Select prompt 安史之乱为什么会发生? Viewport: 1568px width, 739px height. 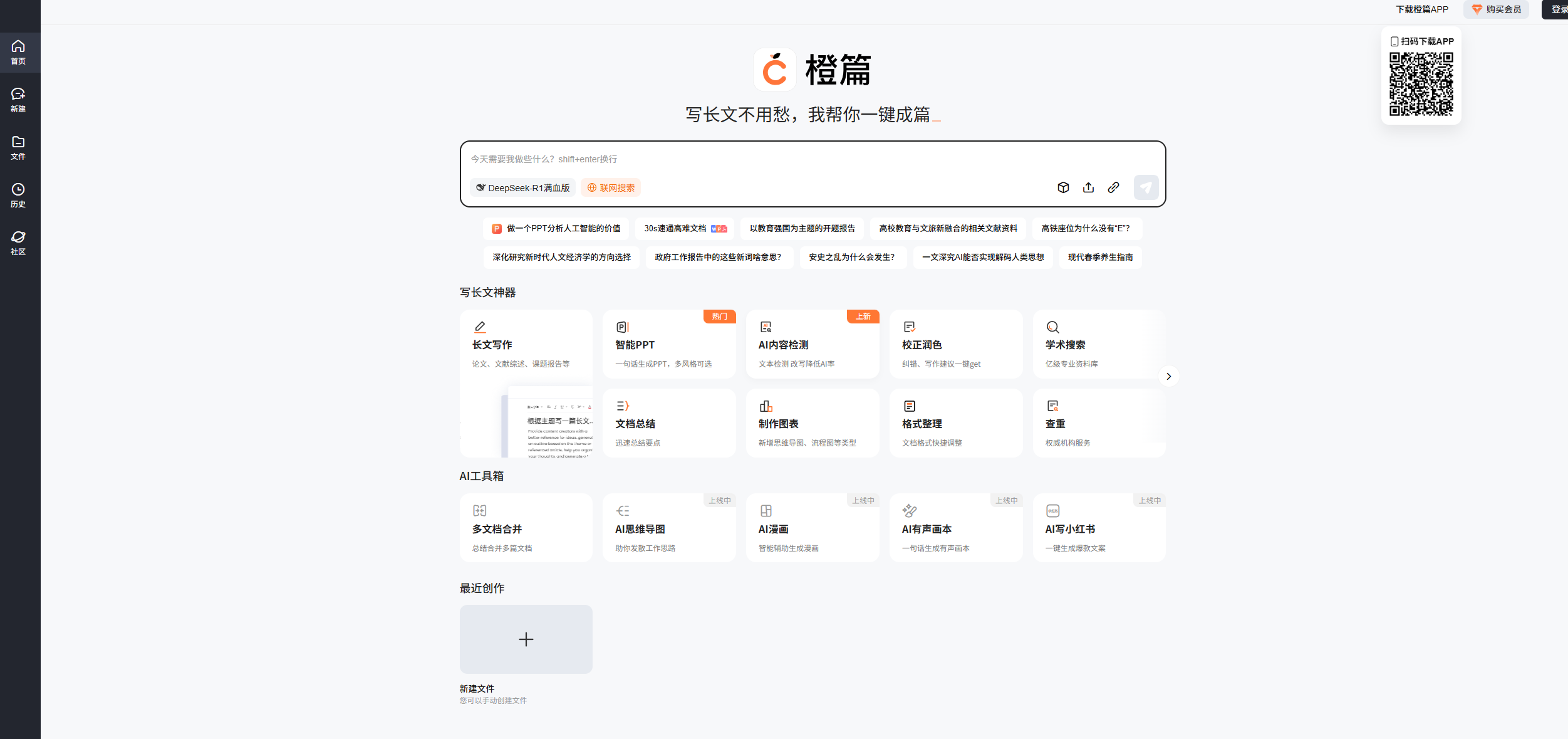(853, 257)
